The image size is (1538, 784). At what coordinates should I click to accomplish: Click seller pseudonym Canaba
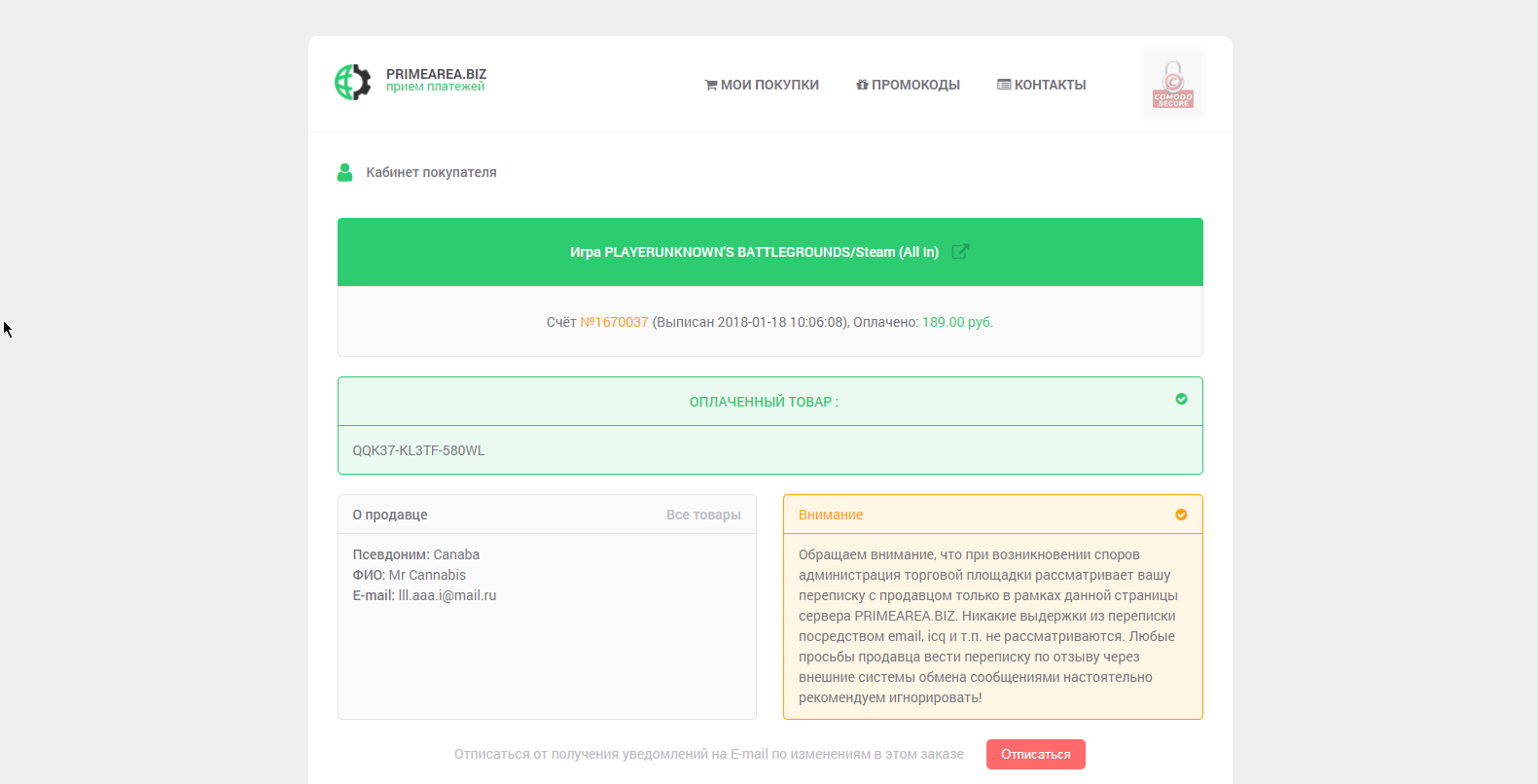coord(456,554)
